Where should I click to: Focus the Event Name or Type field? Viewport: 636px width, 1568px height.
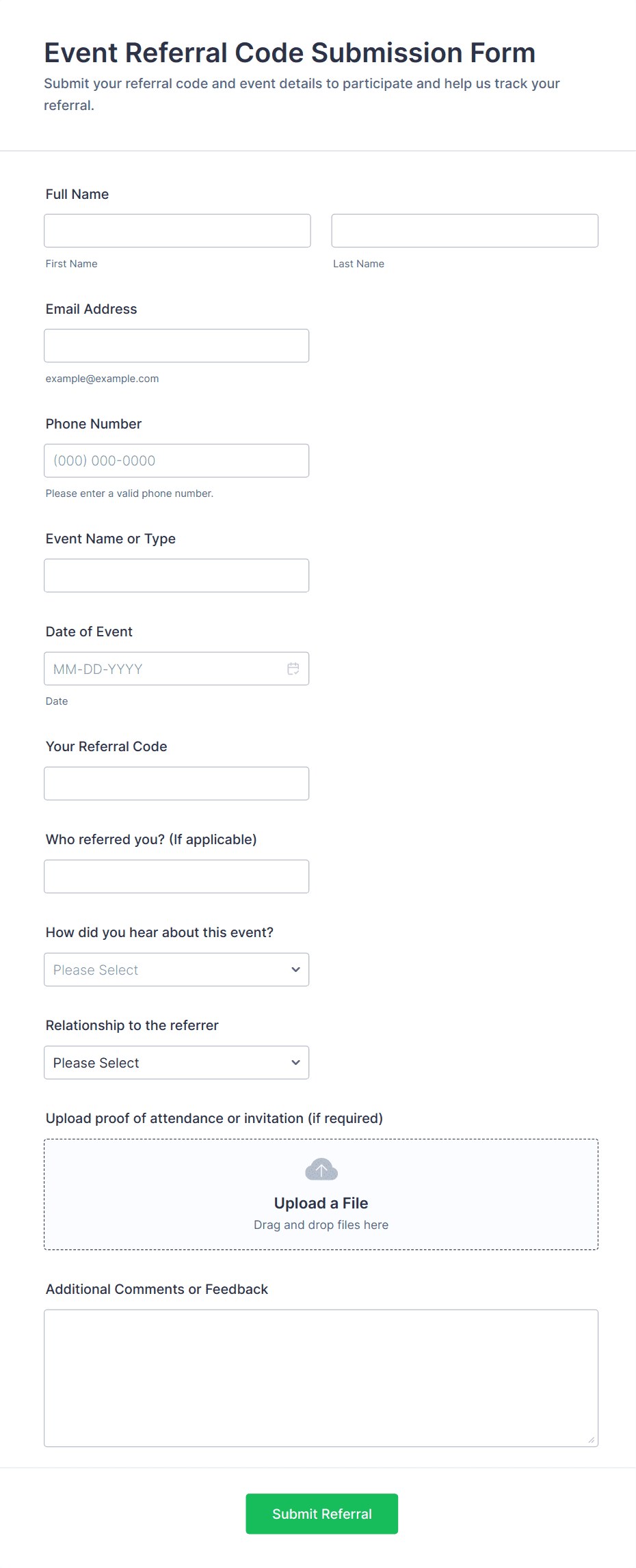[176, 576]
